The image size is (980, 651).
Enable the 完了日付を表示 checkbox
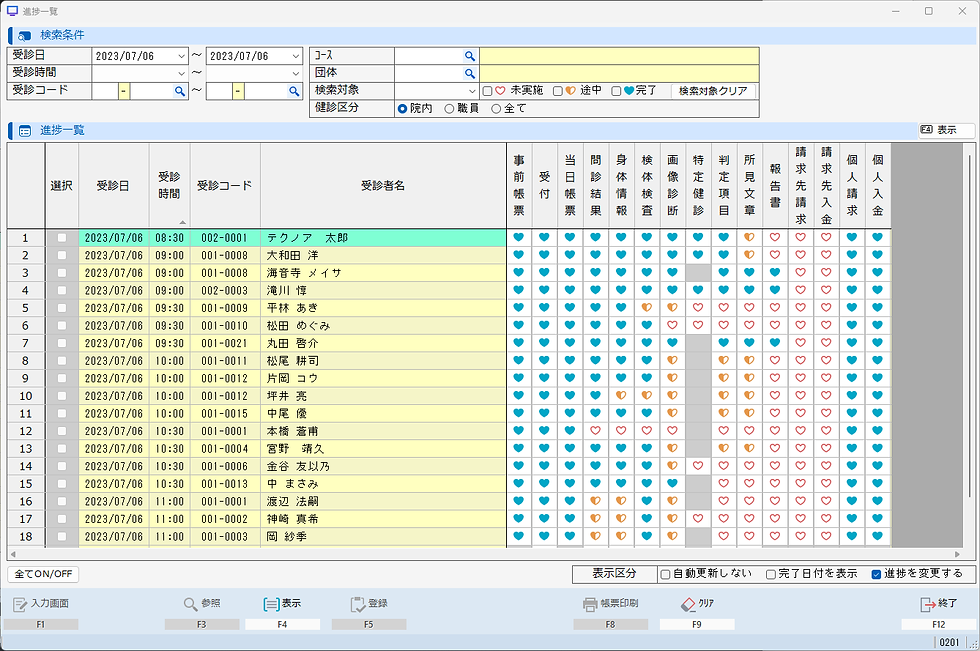tap(771, 574)
